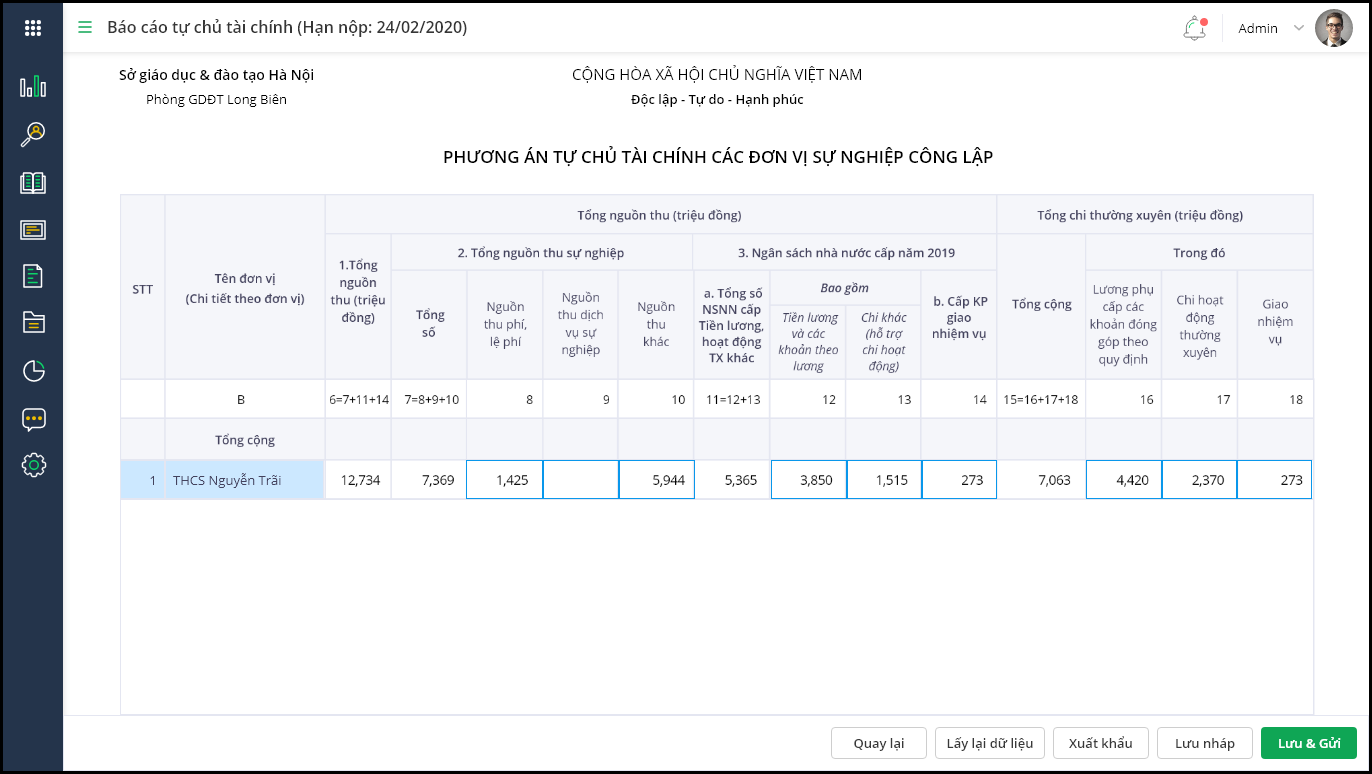This screenshot has height=774, width=1372.
Task: Open the open-book icon in sidebar
Action: tap(33, 182)
